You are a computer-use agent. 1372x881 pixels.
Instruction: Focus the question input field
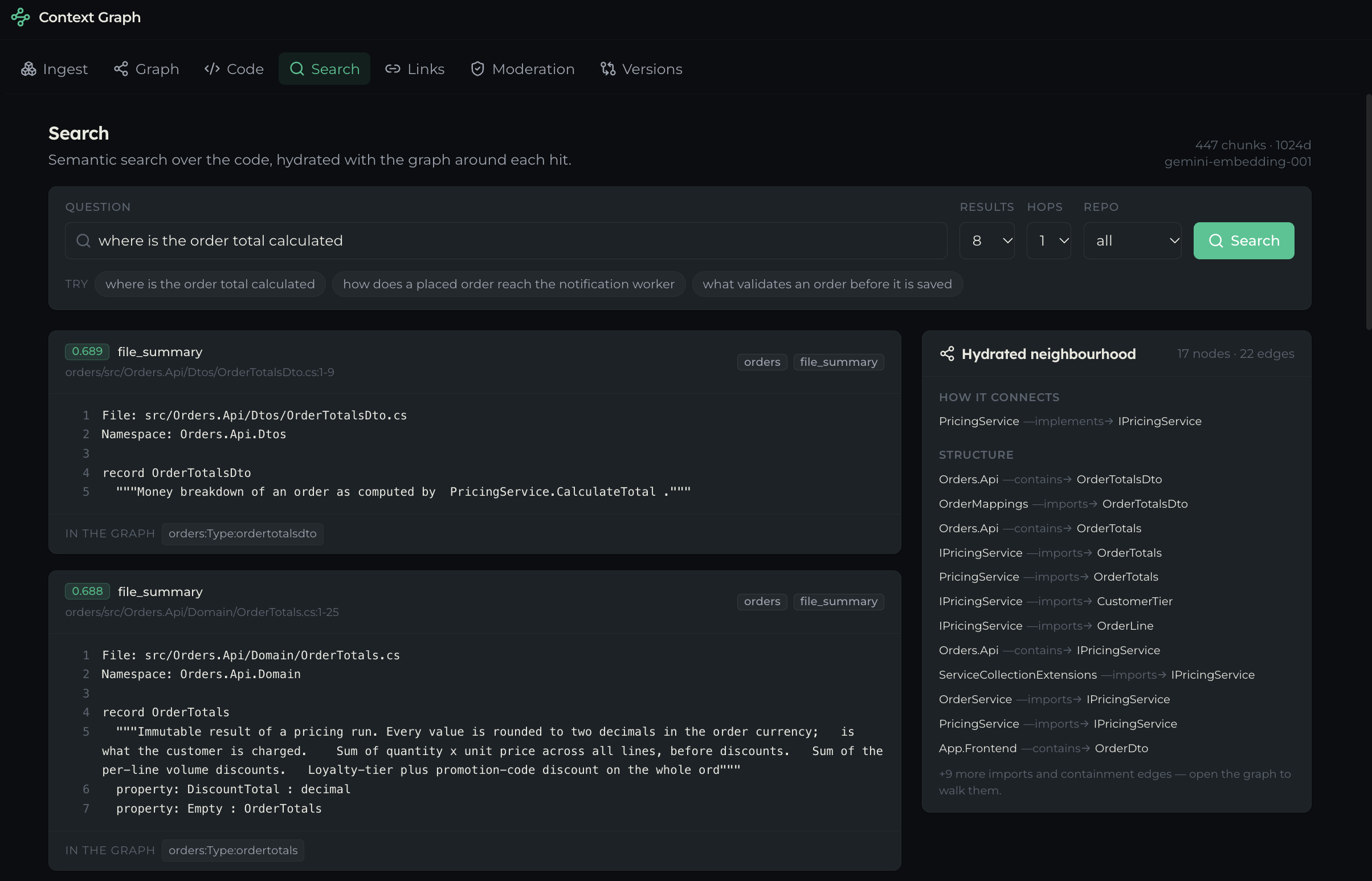506,240
